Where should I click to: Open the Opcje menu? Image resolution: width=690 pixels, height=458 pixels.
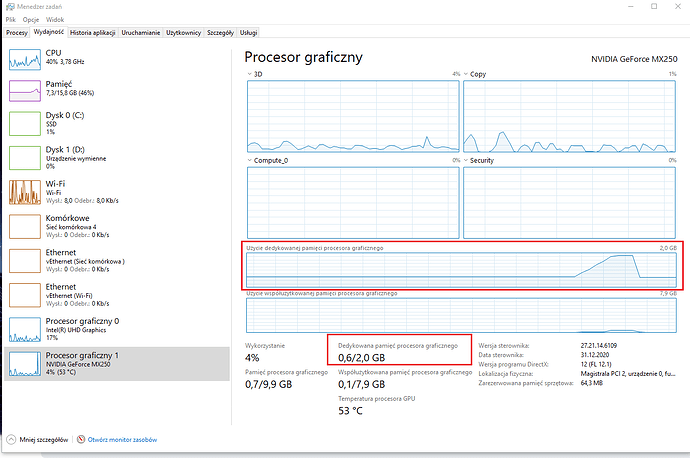(x=31, y=19)
